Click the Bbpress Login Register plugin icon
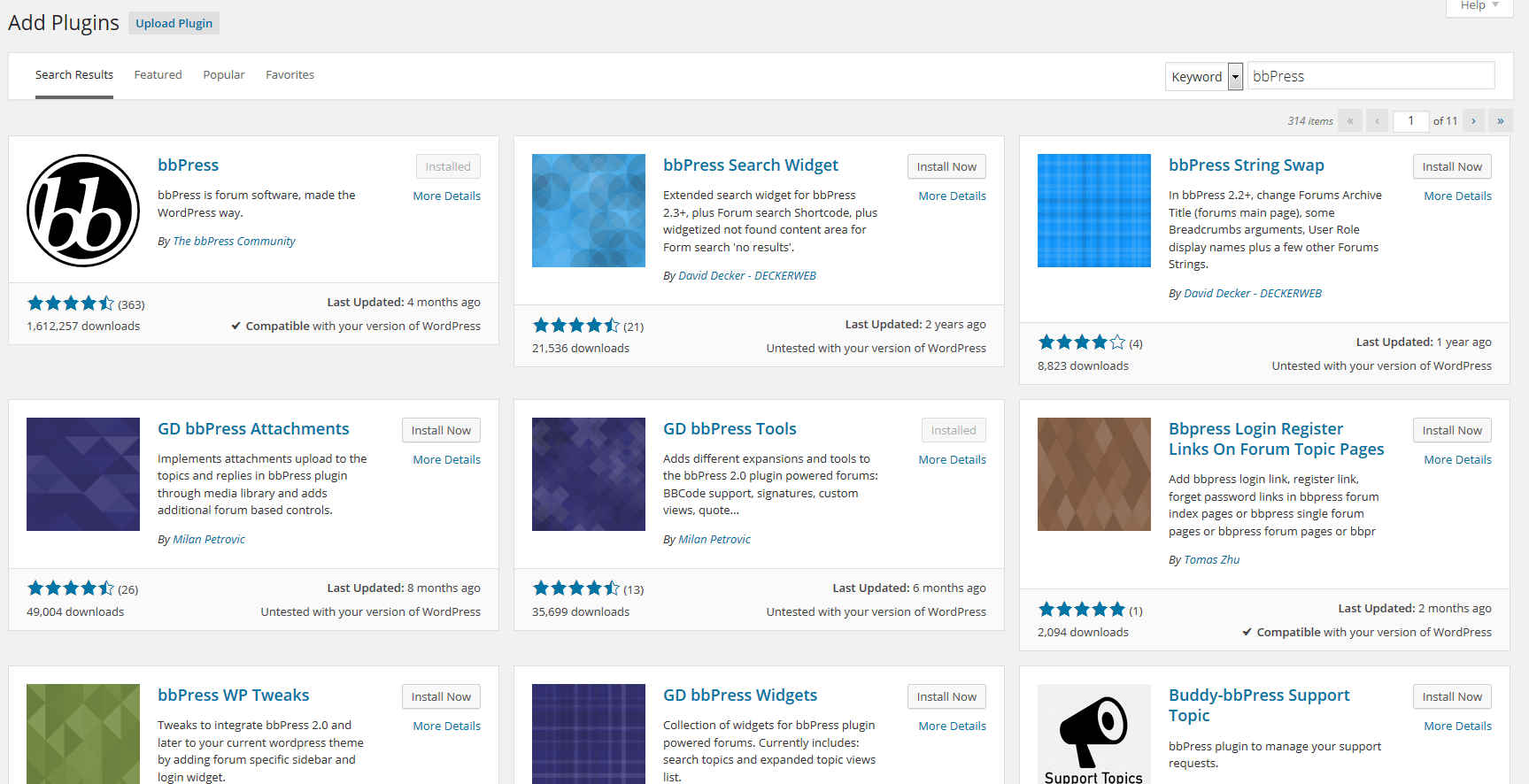The width and height of the screenshot is (1529, 784). click(x=1094, y=474)
